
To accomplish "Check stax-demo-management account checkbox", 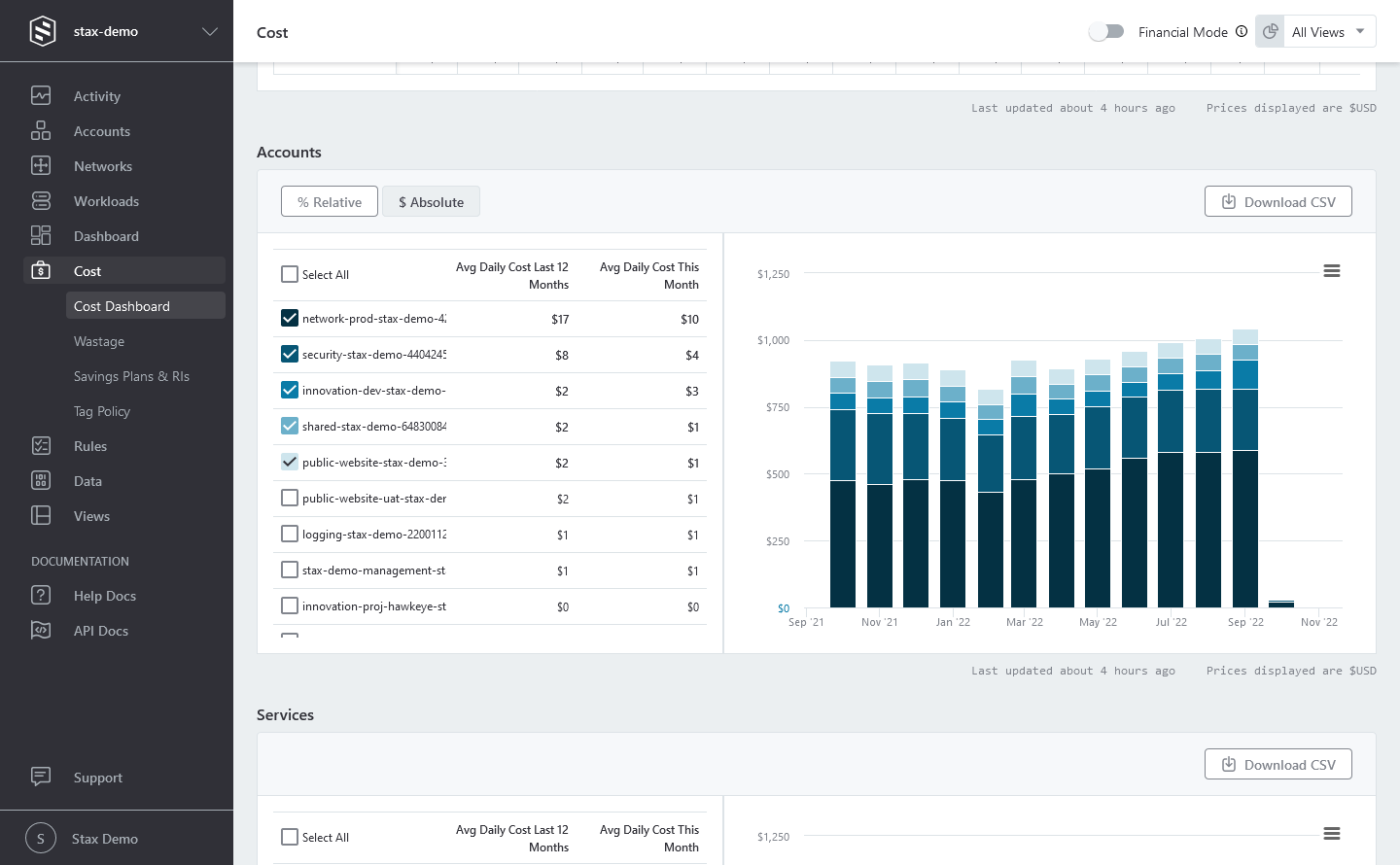I will pos(290,570).
